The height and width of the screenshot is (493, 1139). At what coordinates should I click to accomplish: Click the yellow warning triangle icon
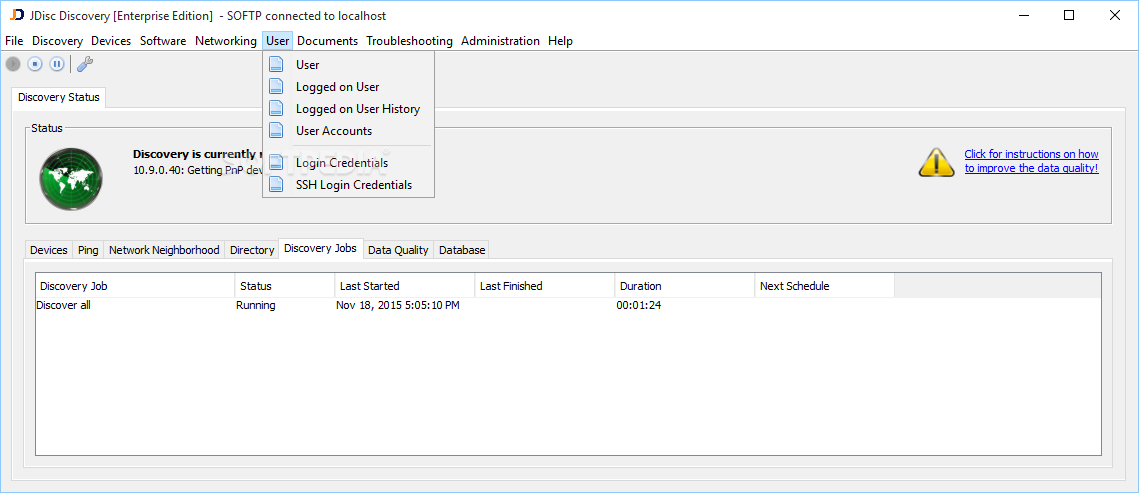pyautogui.click(x=936, y=163)
